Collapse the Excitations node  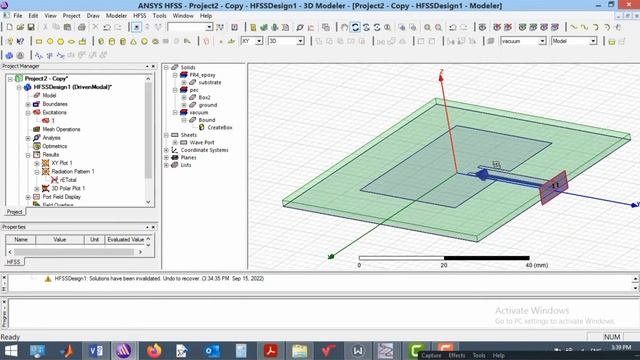pyautogui.click(x=28, y=113)
